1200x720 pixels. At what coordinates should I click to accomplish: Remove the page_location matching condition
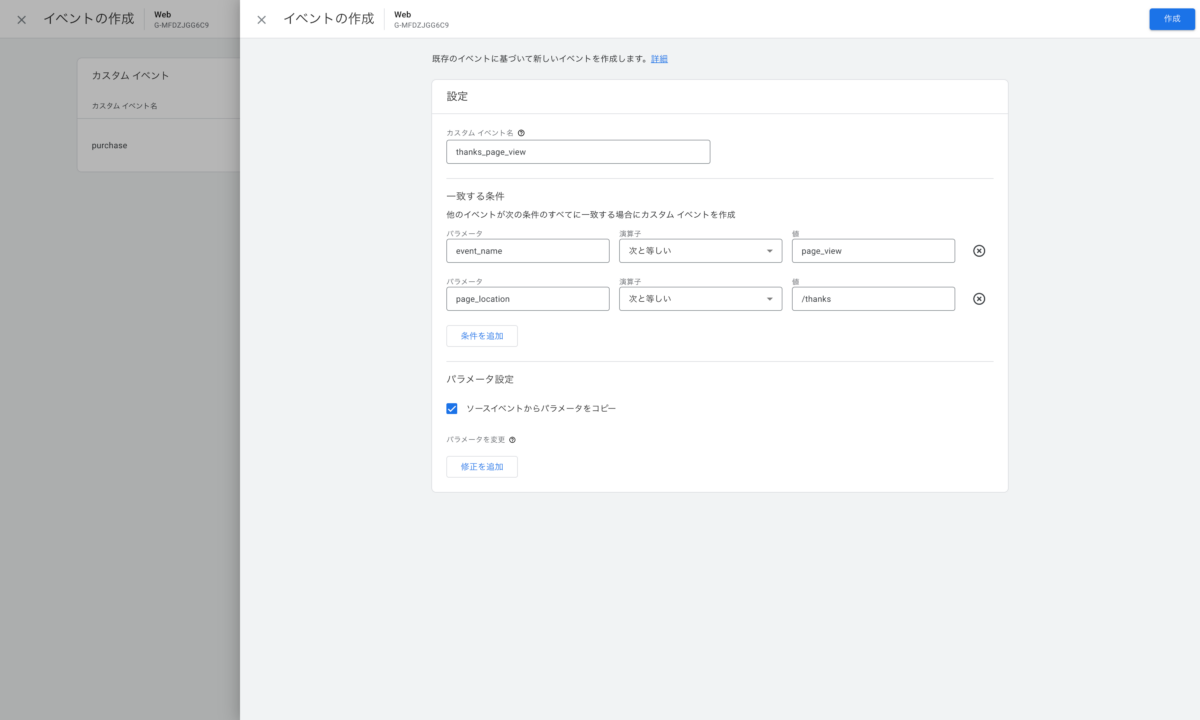point(978,298)
